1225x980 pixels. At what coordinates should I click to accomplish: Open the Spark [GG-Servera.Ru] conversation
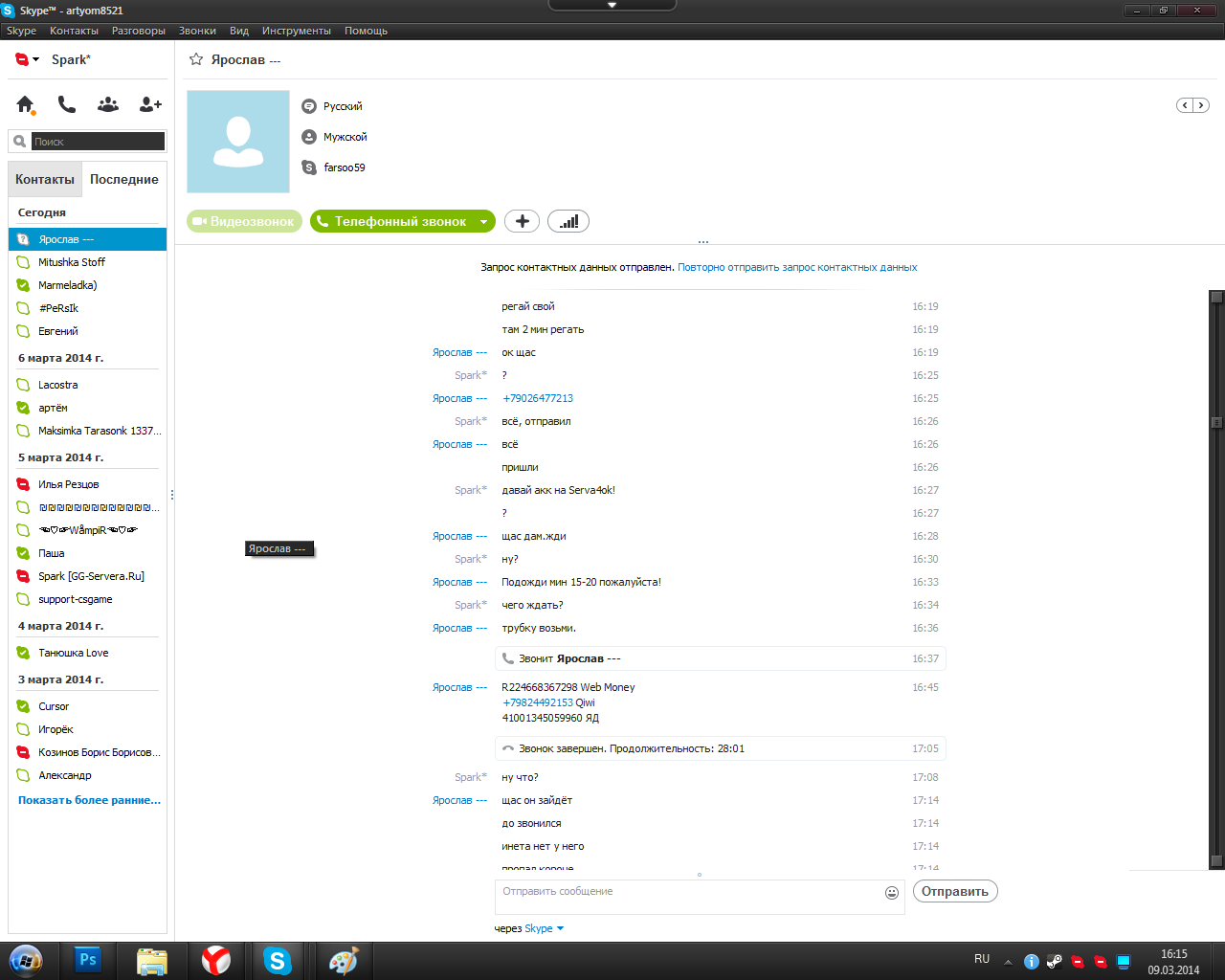(x=87, y=576)
